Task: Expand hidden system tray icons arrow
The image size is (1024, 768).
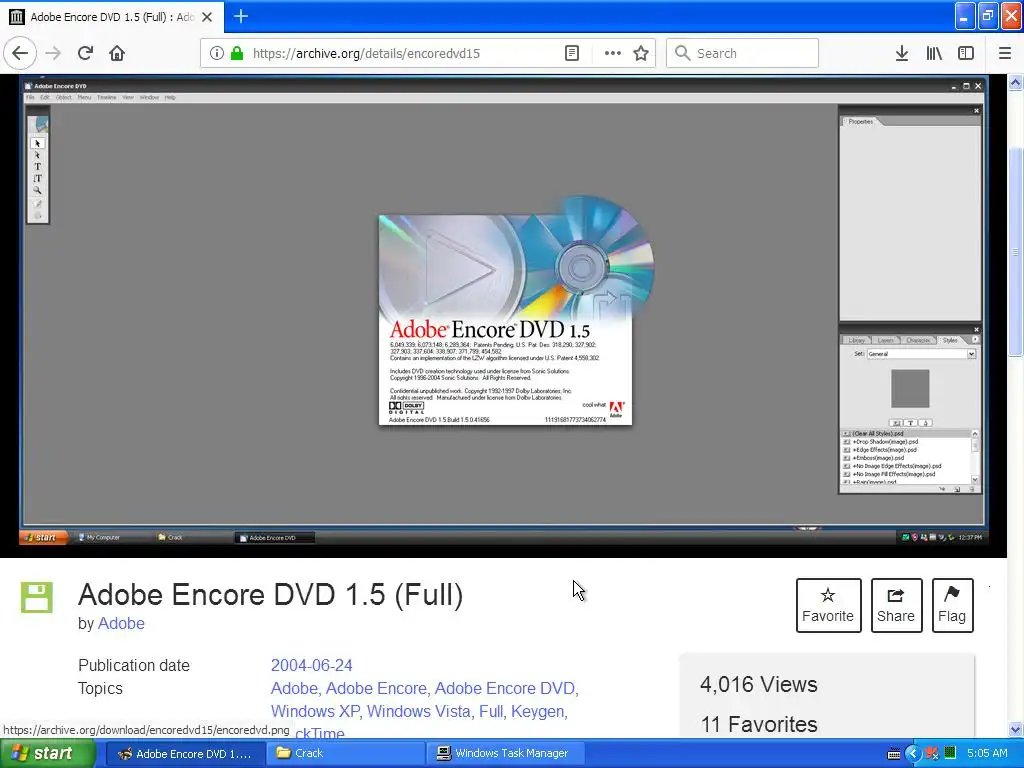Action: tap(913, 754)
